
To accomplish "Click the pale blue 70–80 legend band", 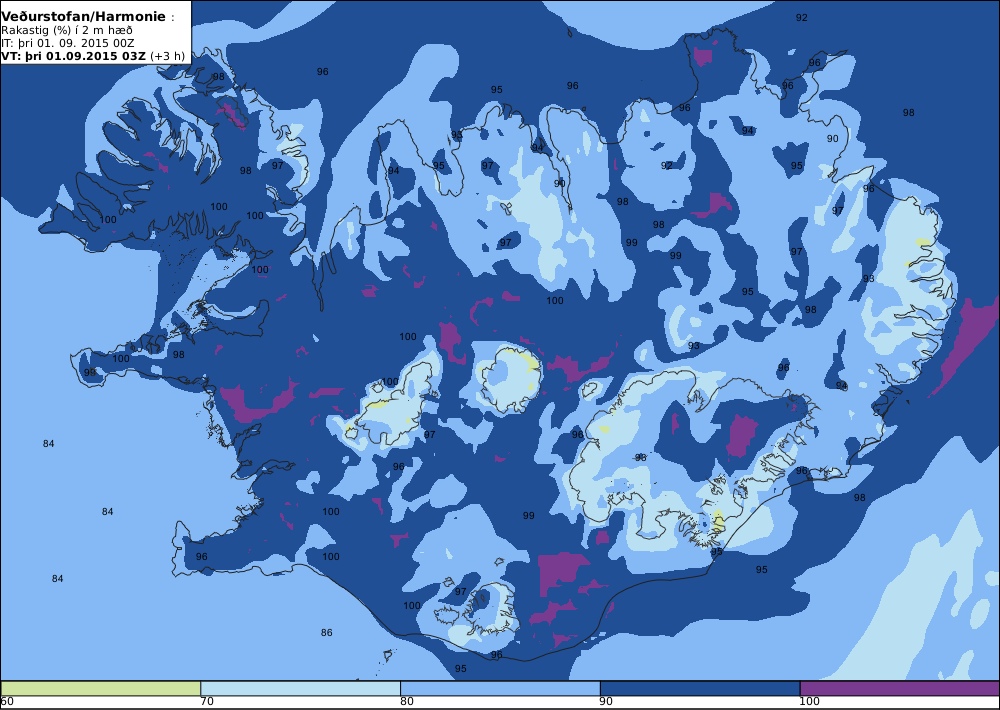I will point(300,688).
